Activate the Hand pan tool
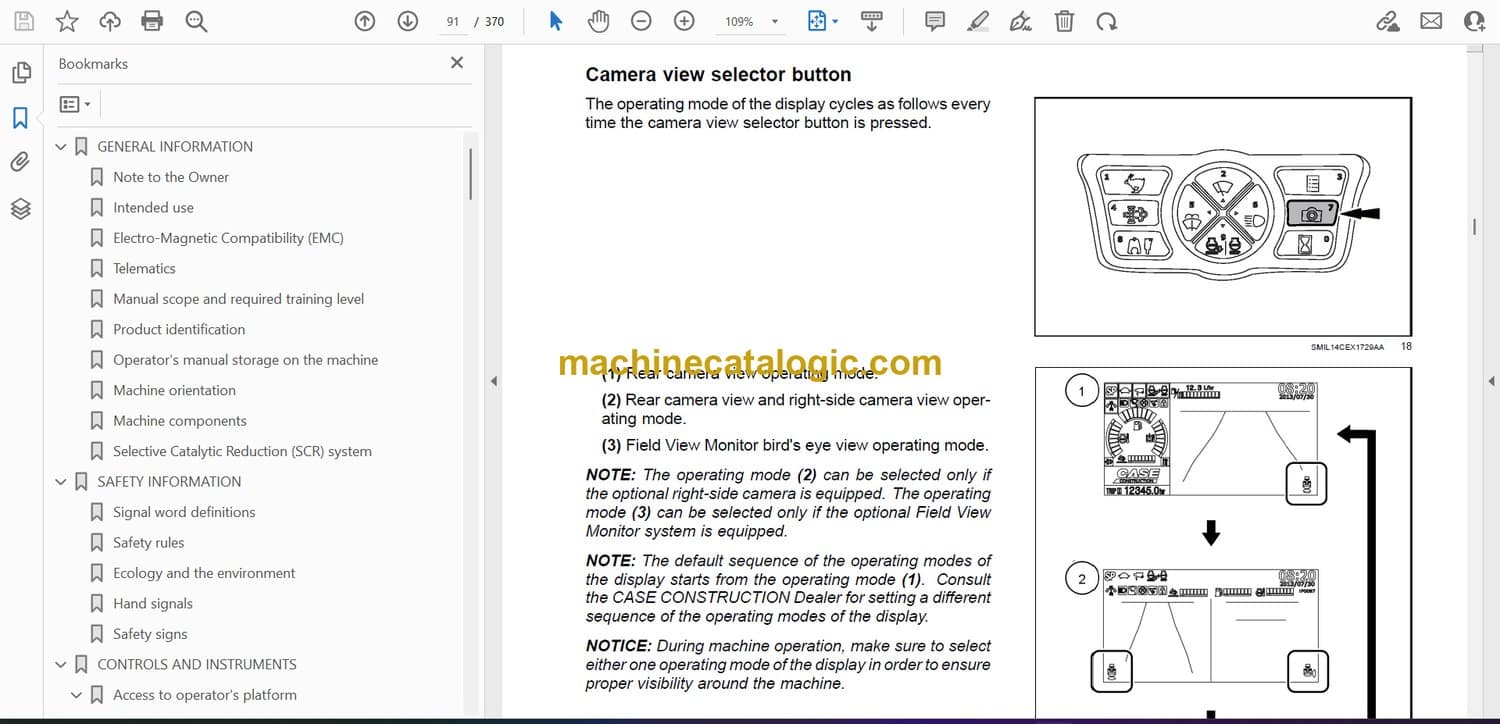This screenshot has width=1500, height=724. pyautogui.click(x=598, y=21)
